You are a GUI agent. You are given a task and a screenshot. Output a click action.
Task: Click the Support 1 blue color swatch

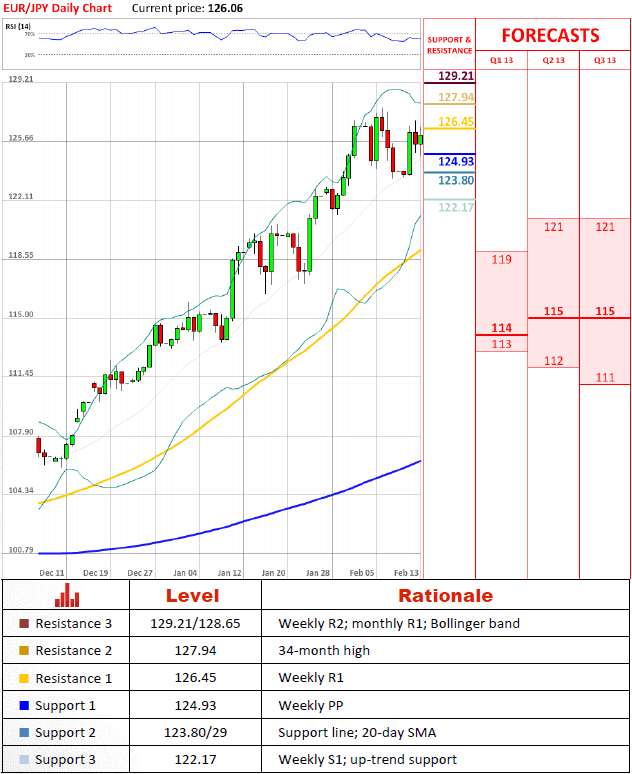coord(24,705)
